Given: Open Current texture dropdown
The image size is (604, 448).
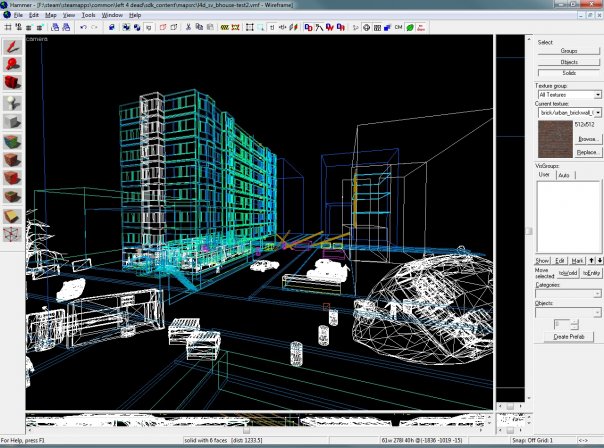Looking at the screenshot, I should click(569, 112).
